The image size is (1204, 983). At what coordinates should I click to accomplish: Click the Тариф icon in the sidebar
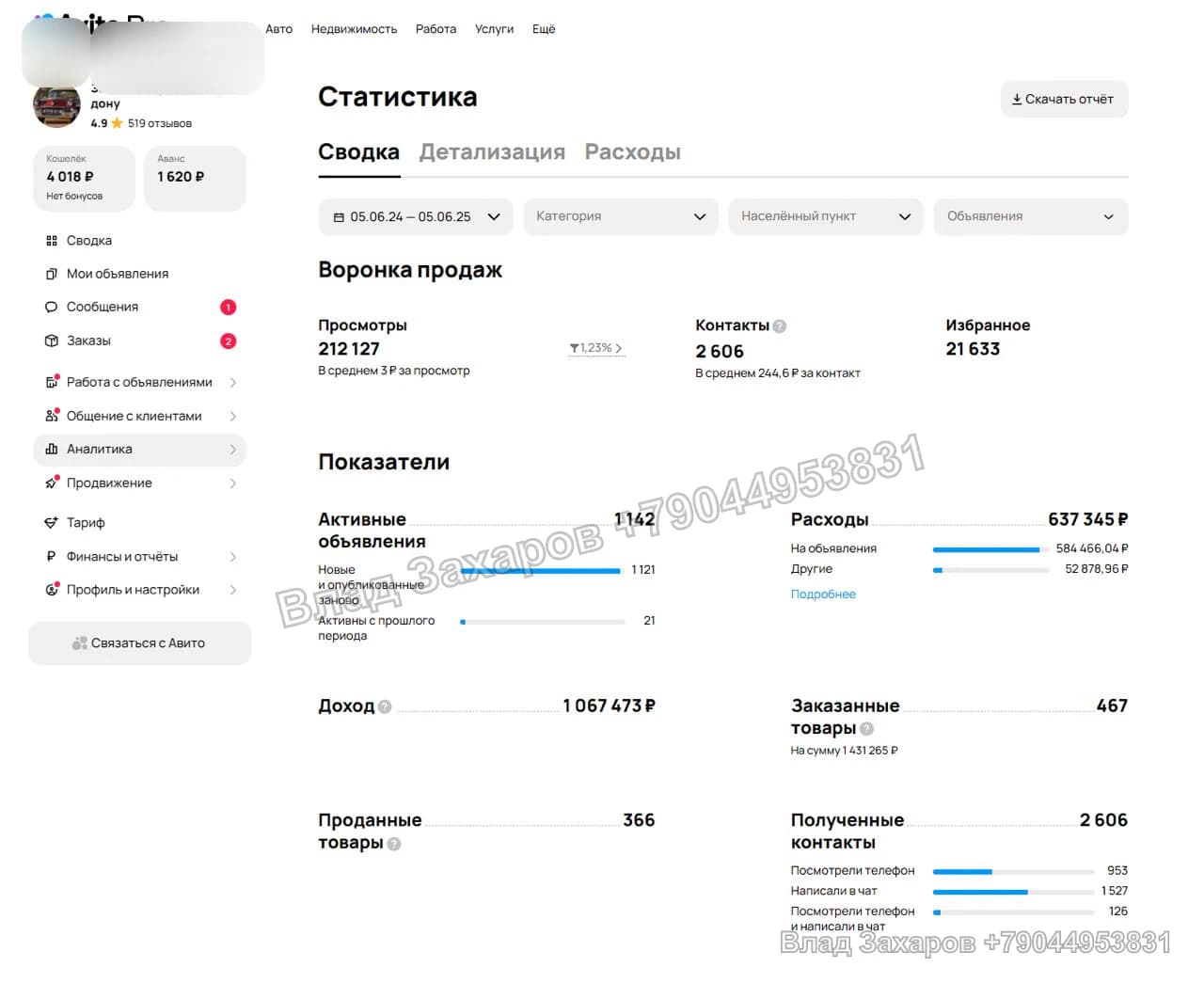(x=52, y=523)
